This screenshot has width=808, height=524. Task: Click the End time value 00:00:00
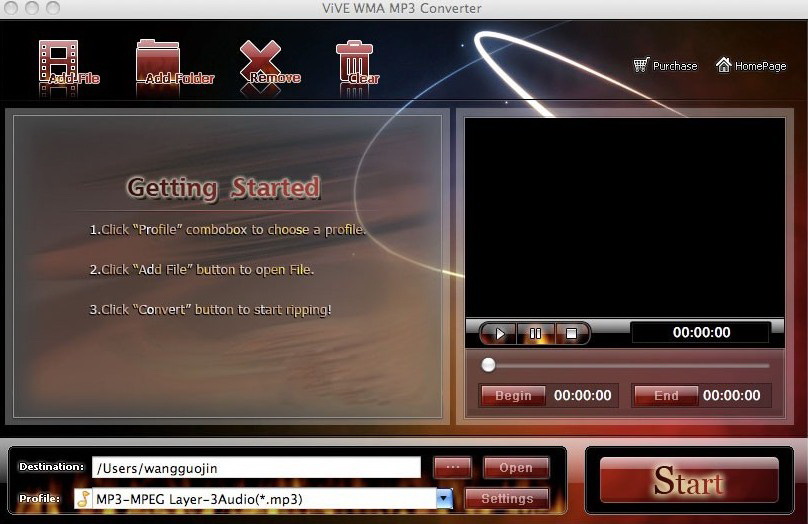(731, 396)
